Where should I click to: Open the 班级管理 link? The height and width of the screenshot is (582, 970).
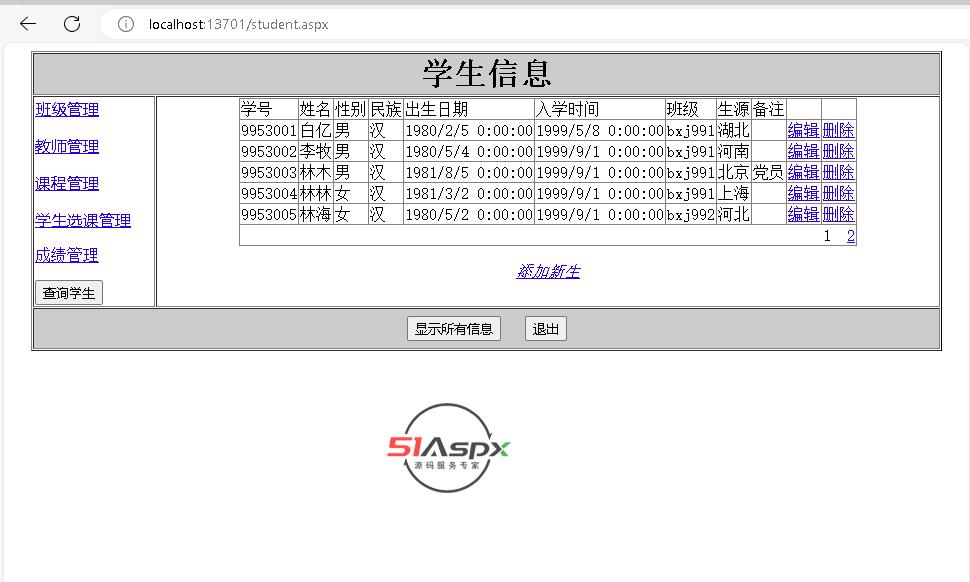pos(67,109)
